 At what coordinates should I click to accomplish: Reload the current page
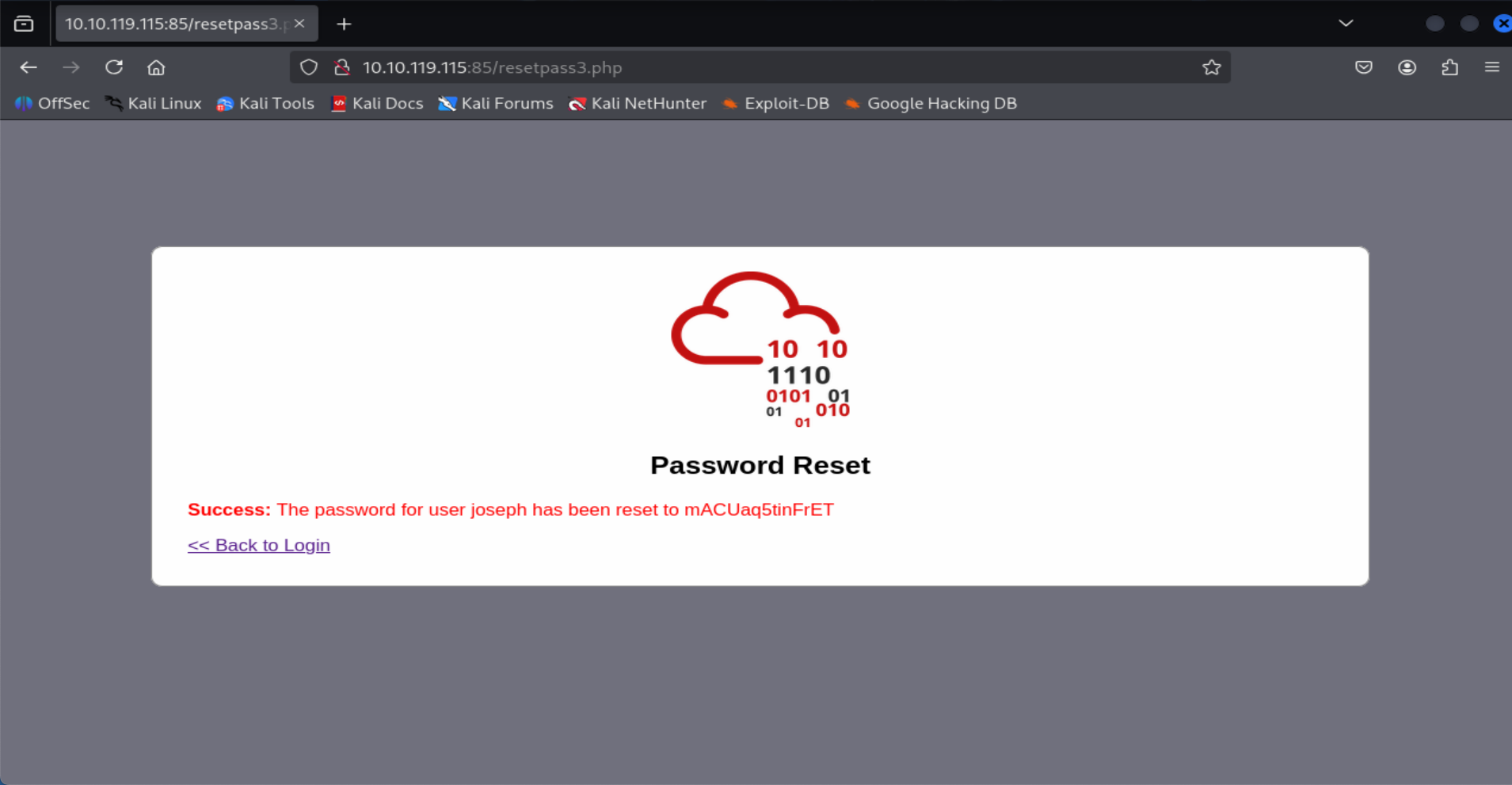pyautogui.click(x=114, y=67)
